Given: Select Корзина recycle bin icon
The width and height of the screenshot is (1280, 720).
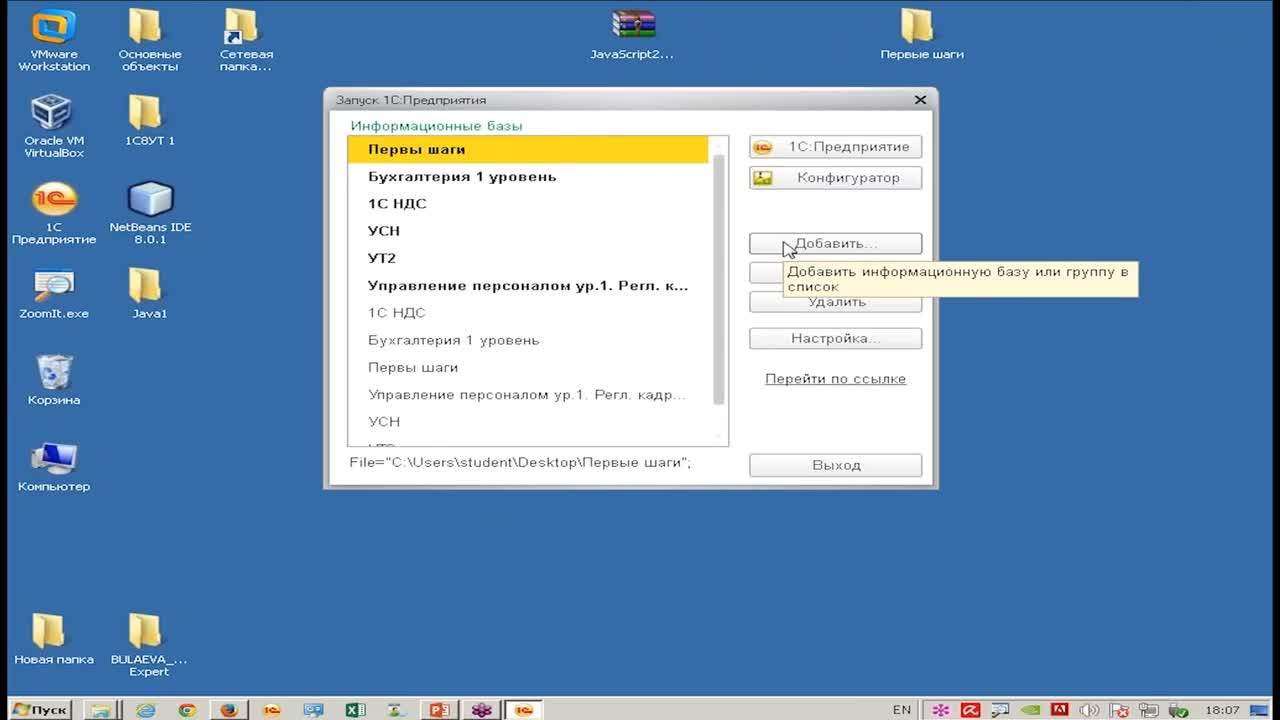Looking at the screenshot, I should (x=54, y=380).
